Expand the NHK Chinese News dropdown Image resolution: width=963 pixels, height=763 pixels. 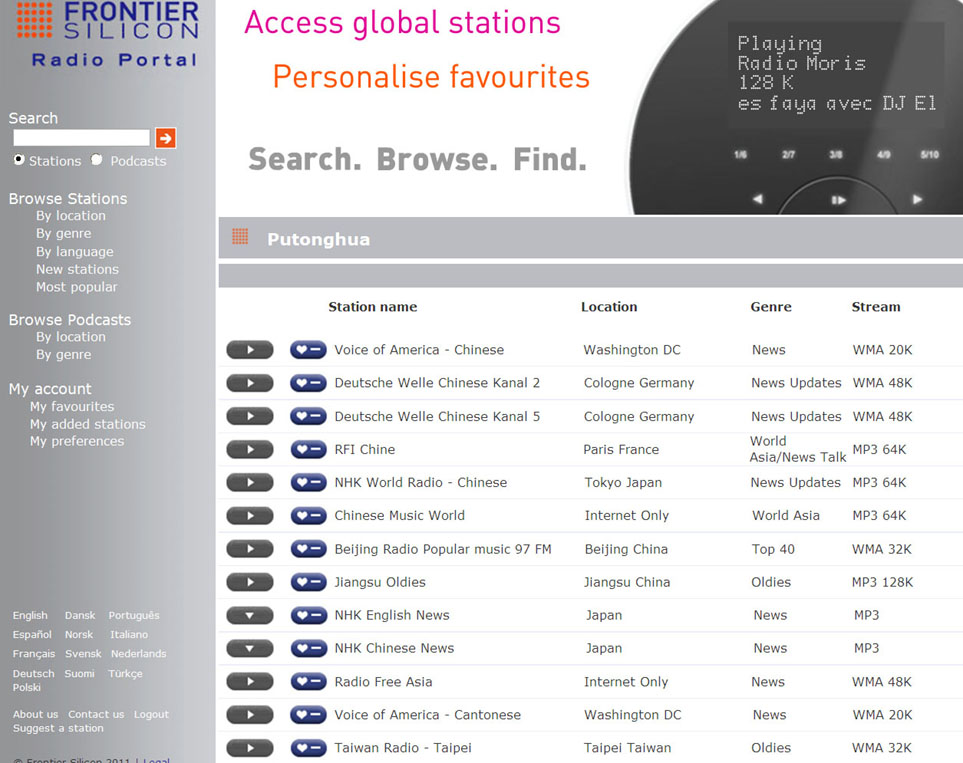(x=249, y=649)
